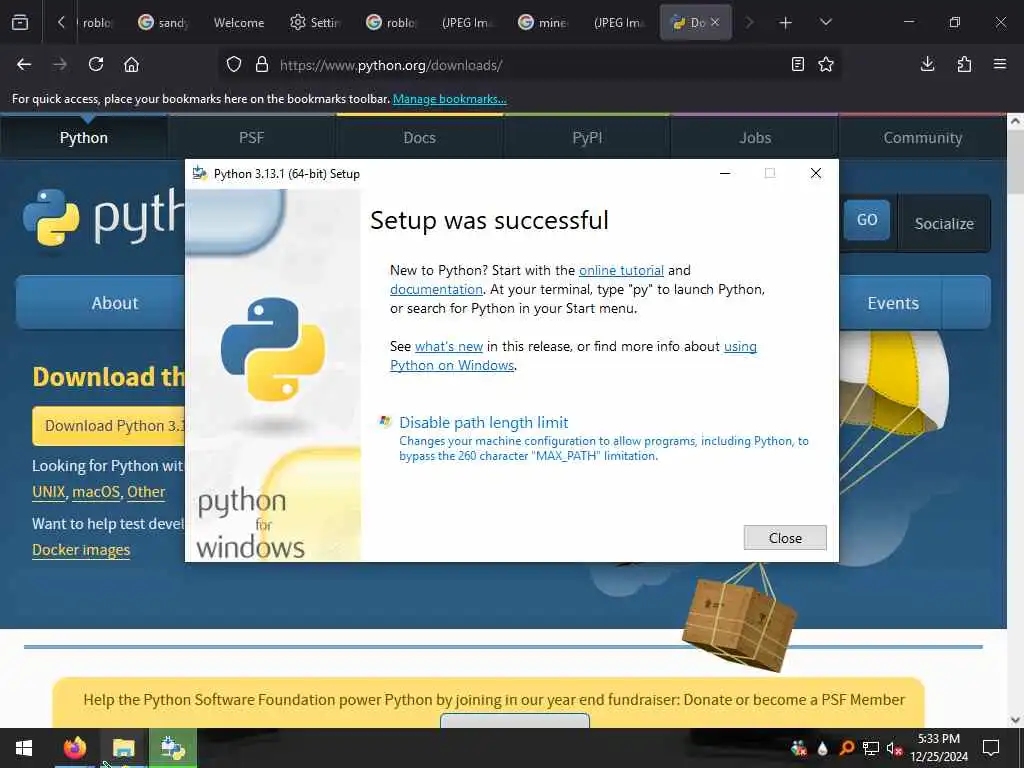Open the macOS downloads link
The width and height of the screenshot is (1024, 768).
(x=96, y=492)
